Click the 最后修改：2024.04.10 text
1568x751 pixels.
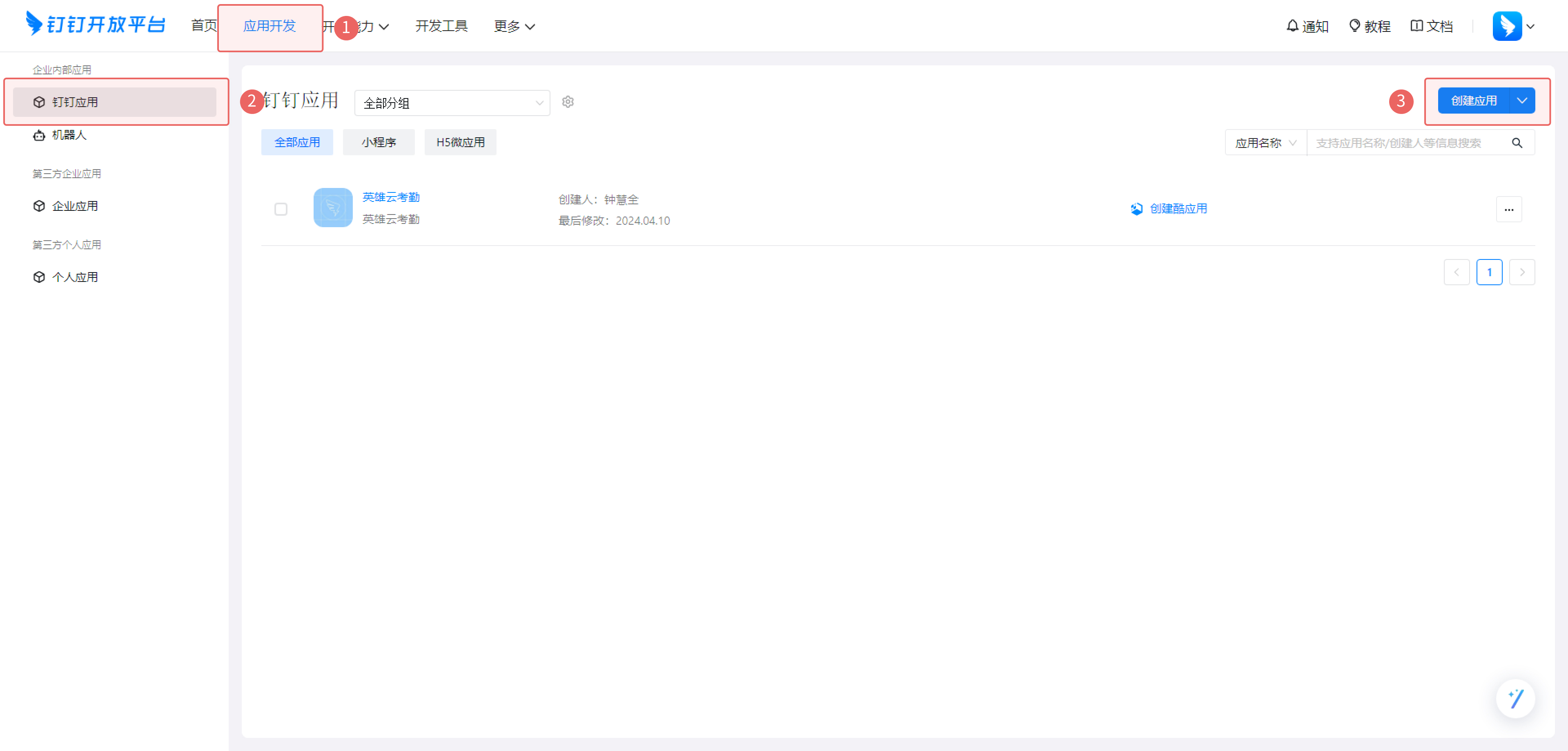pos(614,221)
